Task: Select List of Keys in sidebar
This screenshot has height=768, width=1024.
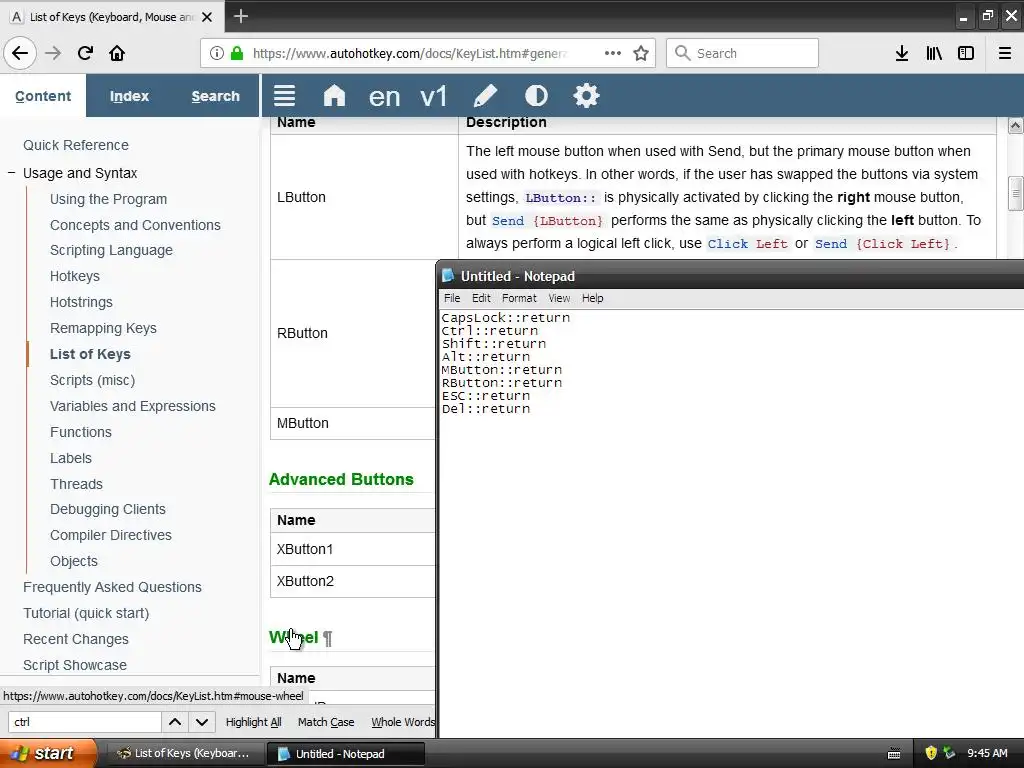Action: tap(90, 354)
